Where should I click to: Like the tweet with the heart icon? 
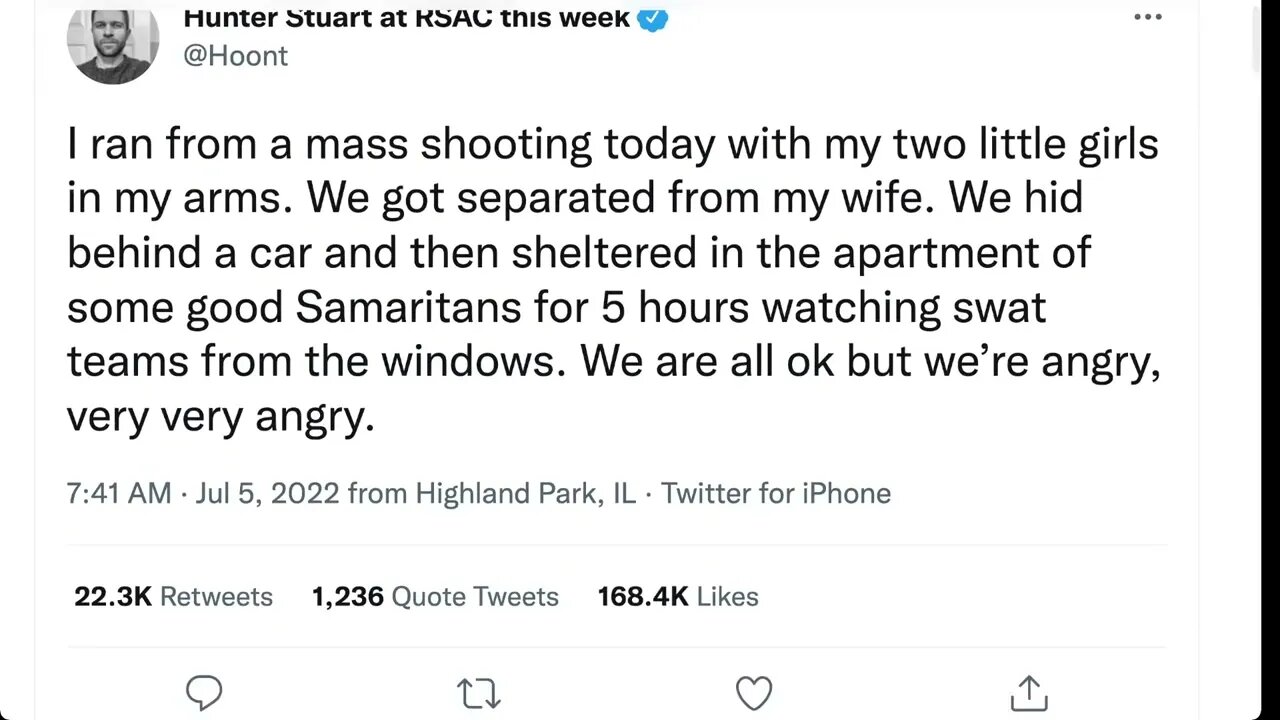click(754, 692)
